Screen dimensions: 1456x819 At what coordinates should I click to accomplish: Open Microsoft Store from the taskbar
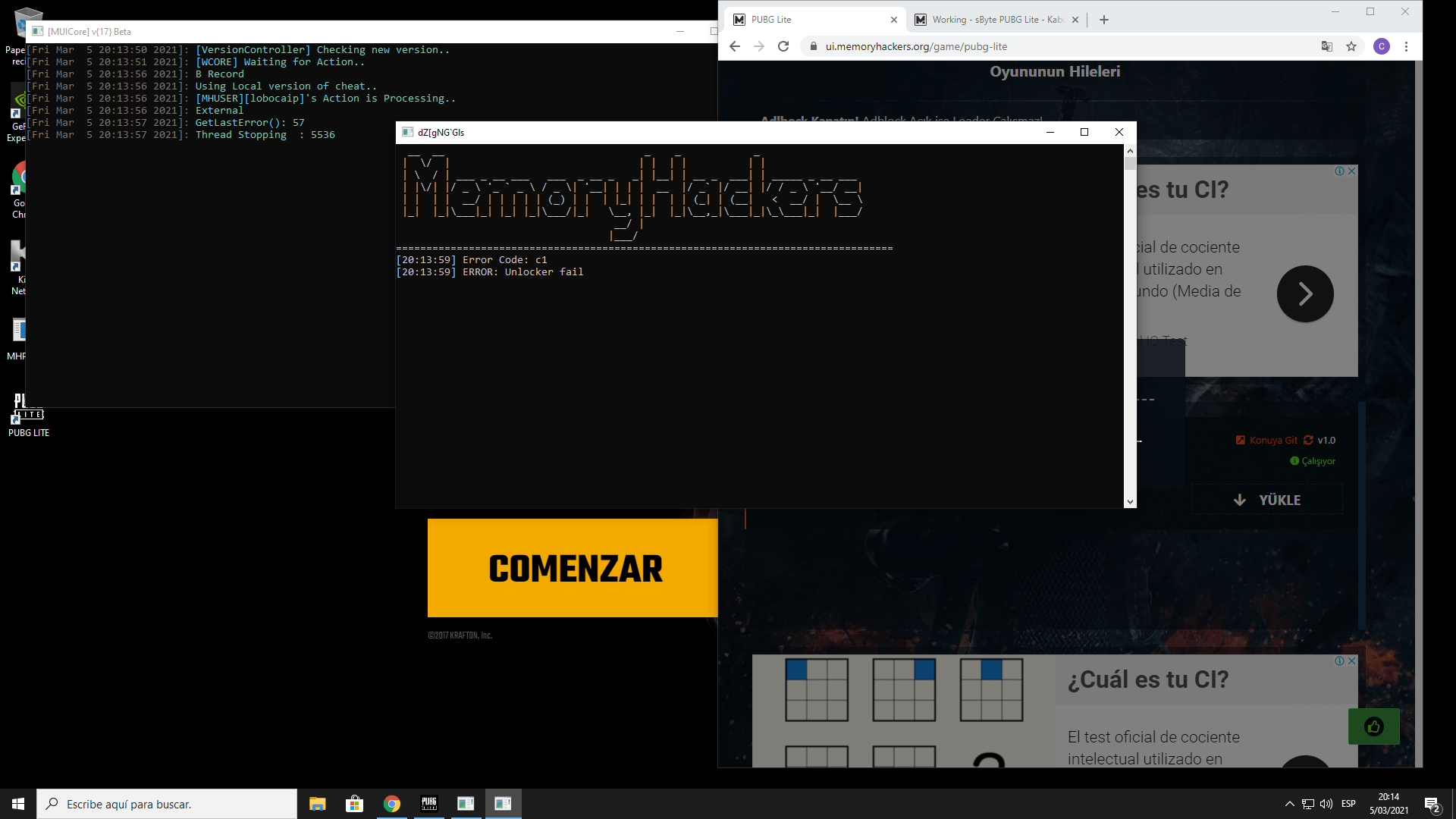pos(354,804)
